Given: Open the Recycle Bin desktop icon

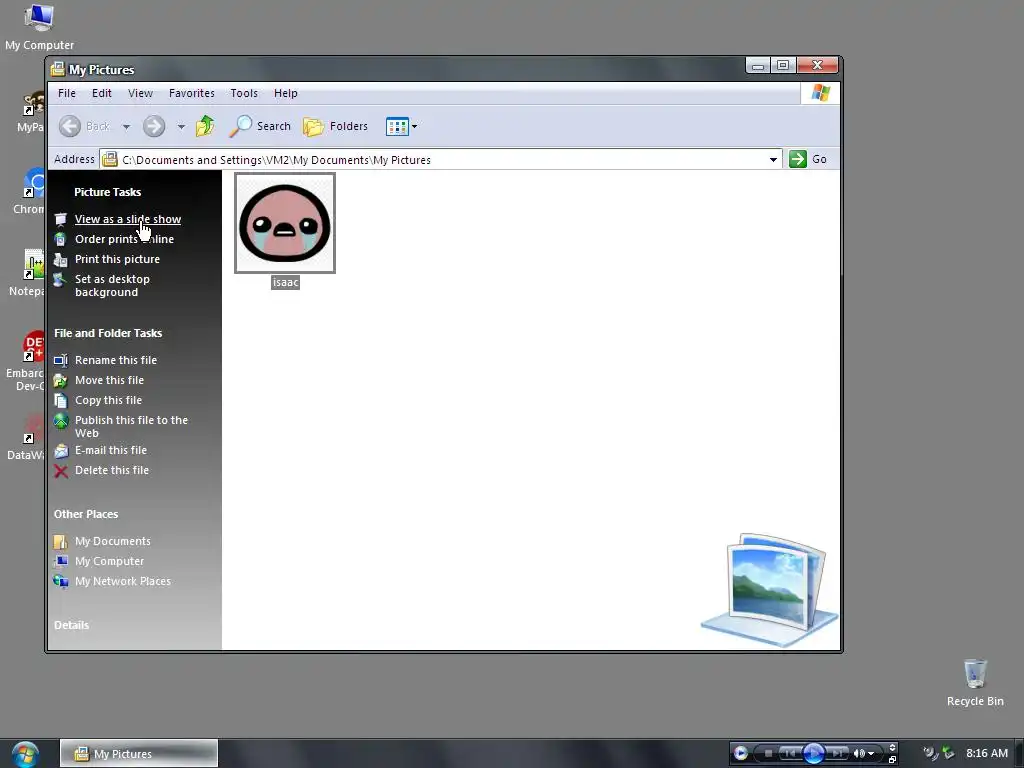Looking at the screenshot, I should 975,683.
